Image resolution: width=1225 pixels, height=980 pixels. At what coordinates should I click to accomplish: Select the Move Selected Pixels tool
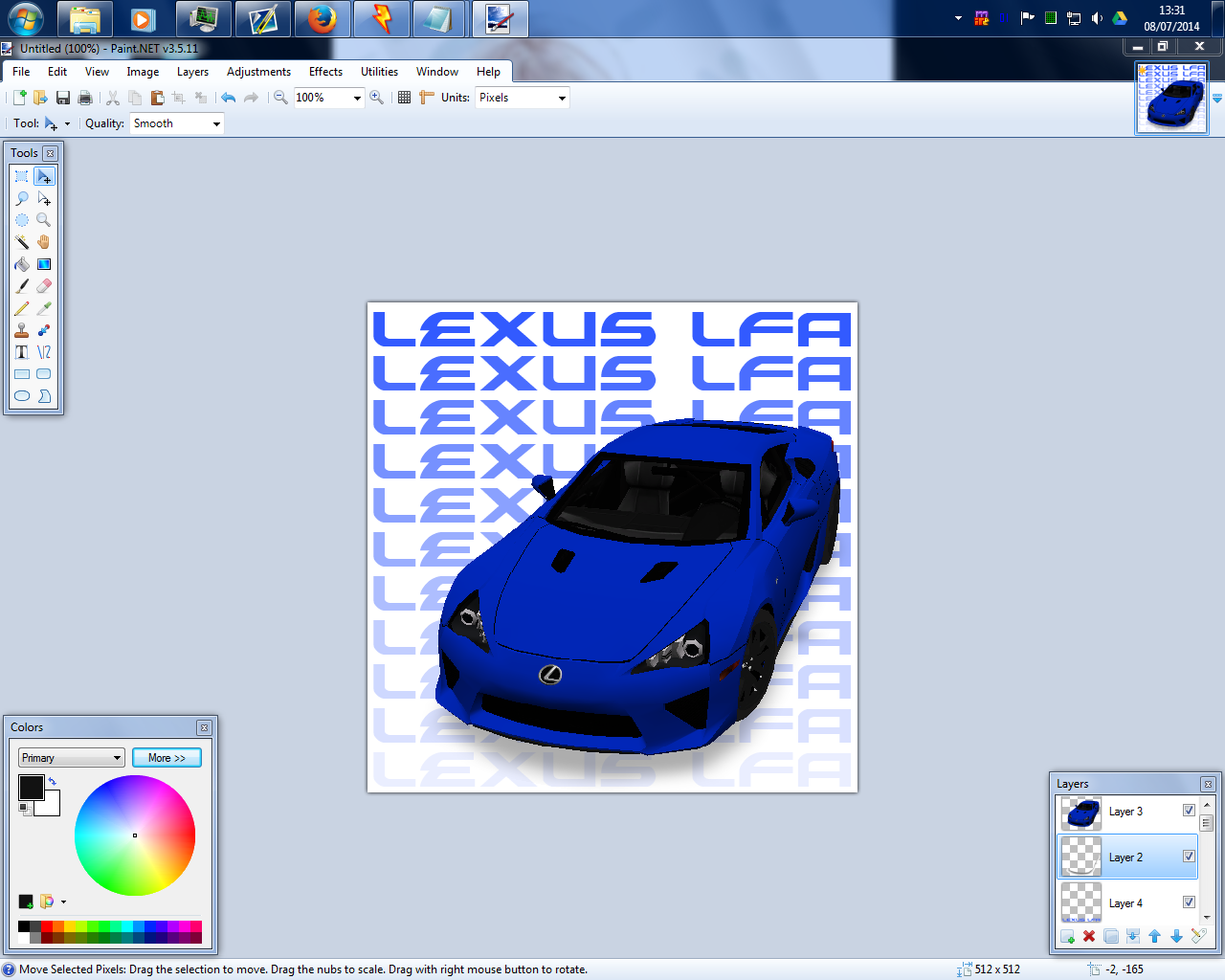click(44, 176)
